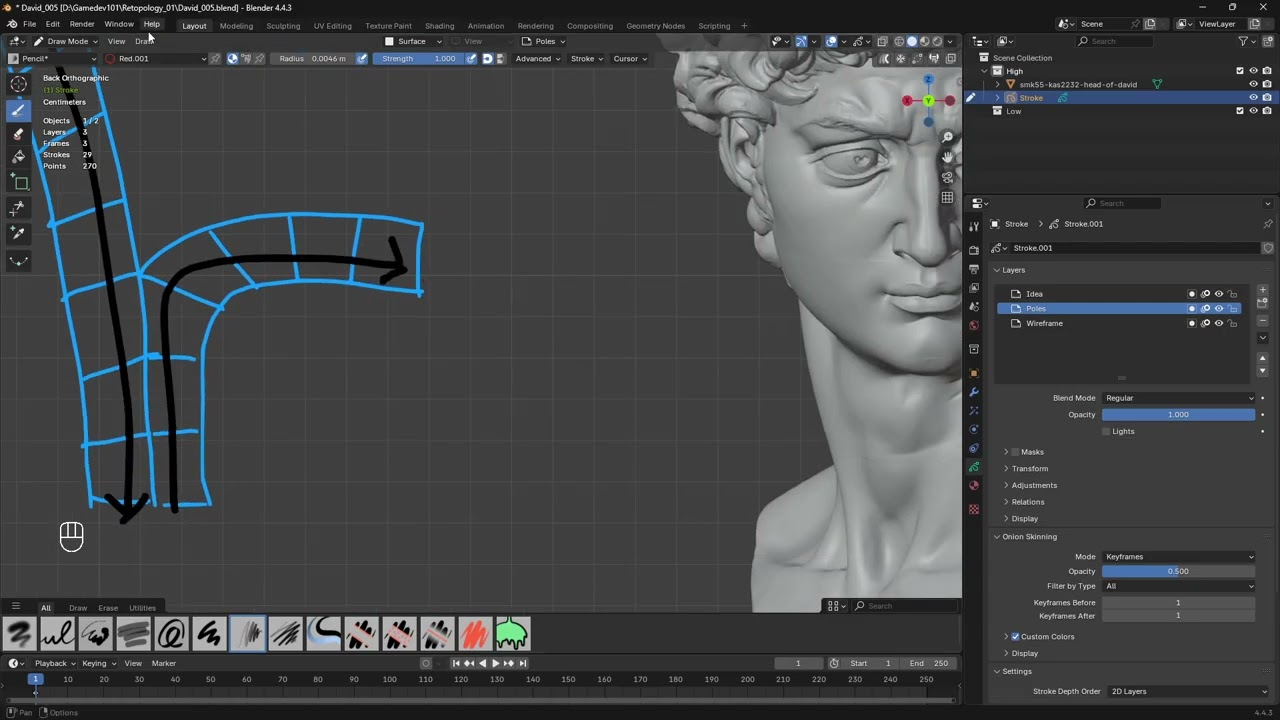Open the timeline Marker menu
The image size is (1280, 720).
(163, 663)
